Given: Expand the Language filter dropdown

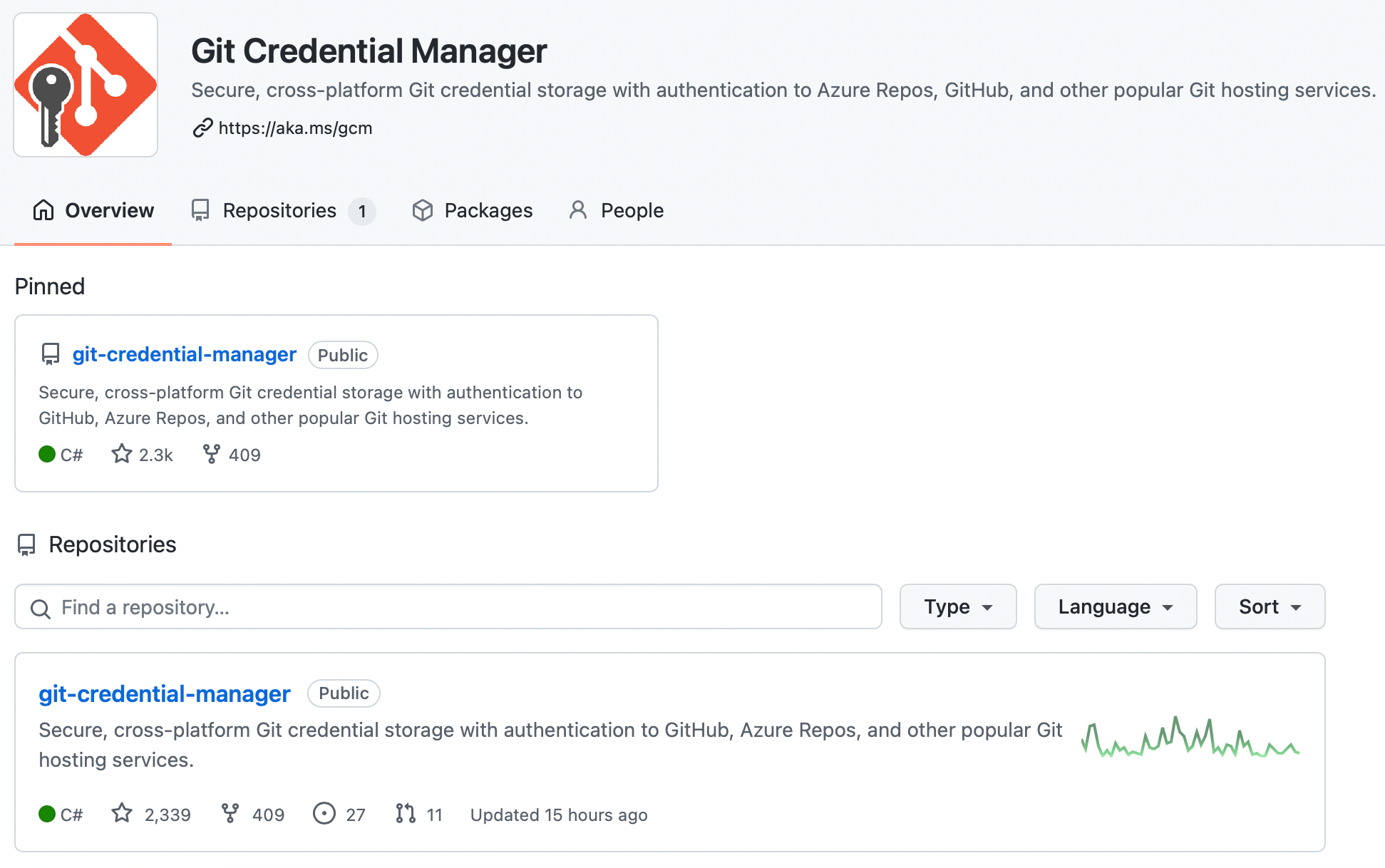Looking at the screenshot, I should [x=1115, y=607].
